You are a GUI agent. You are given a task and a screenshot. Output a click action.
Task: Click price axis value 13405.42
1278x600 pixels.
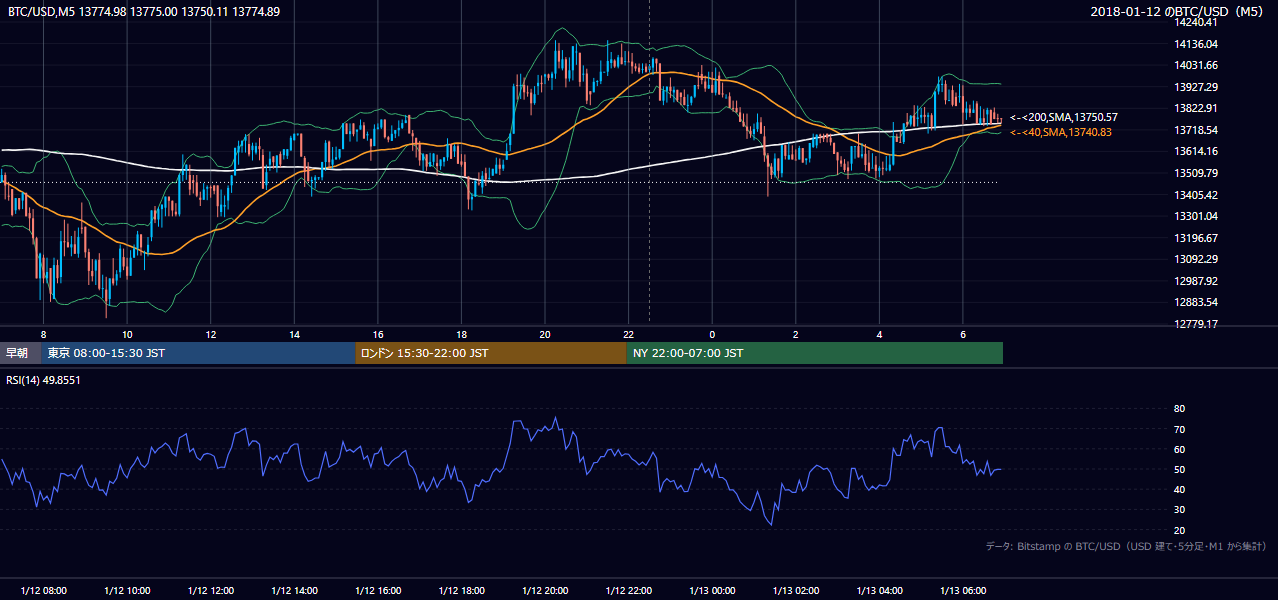coord(1196,195)
